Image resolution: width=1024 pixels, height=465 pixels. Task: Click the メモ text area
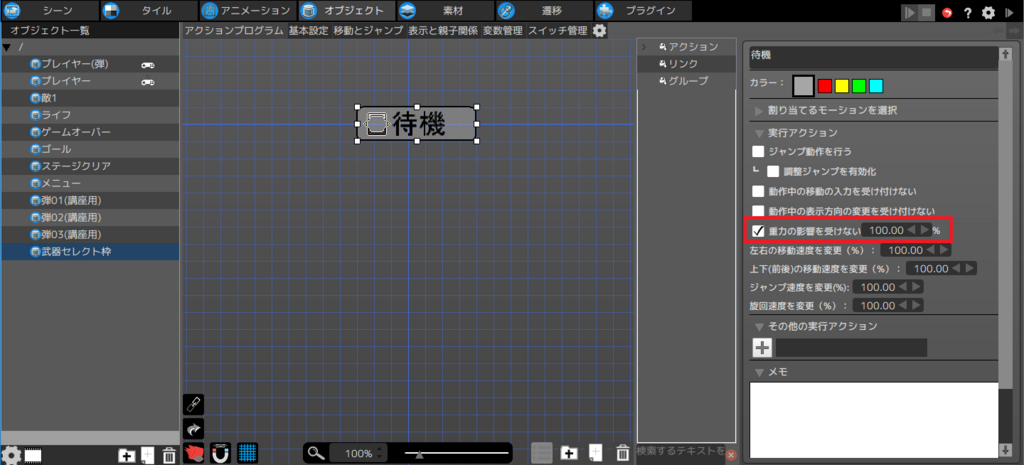coord(874,419)
